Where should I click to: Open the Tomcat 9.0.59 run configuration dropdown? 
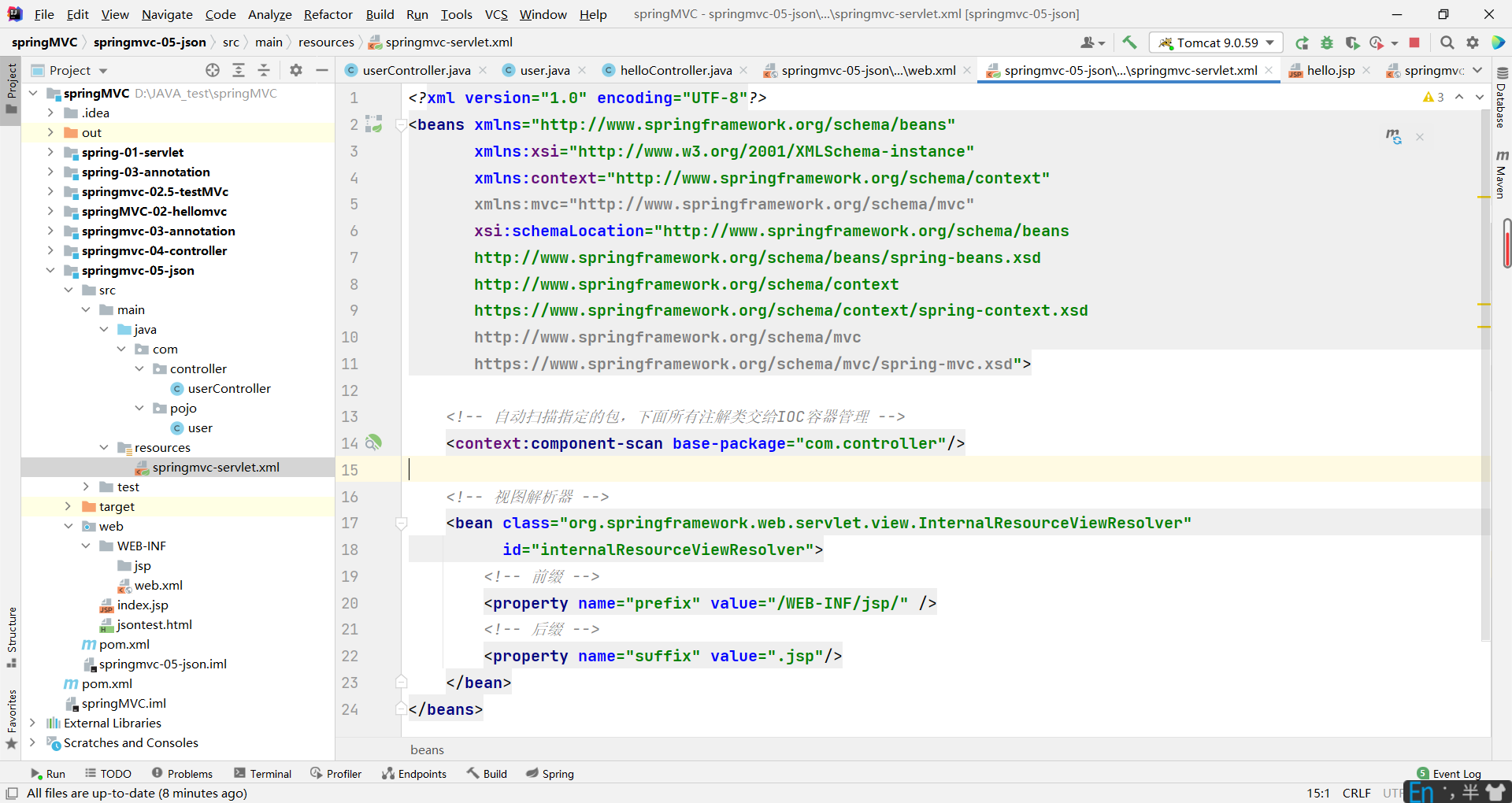(1216, 43)
